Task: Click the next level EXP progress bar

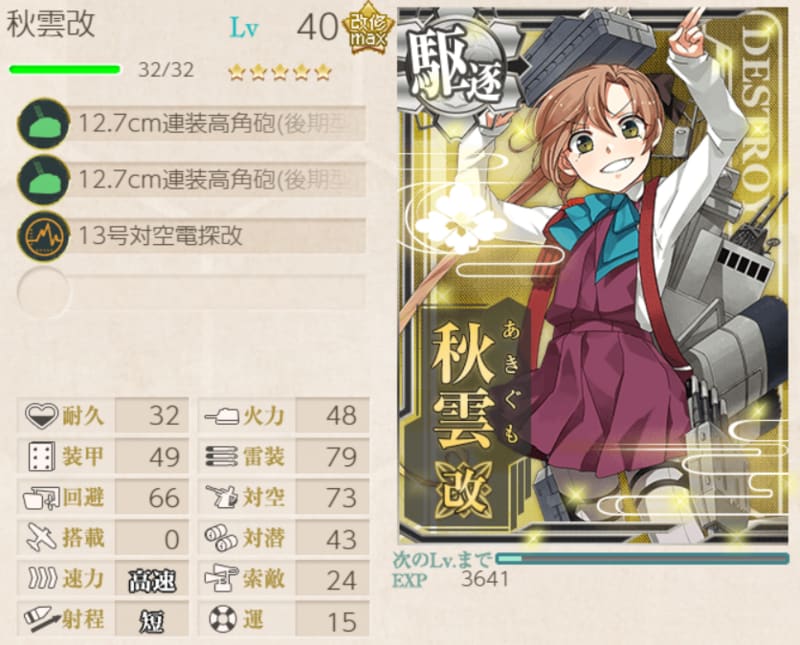Action: [x=642, y=559]
